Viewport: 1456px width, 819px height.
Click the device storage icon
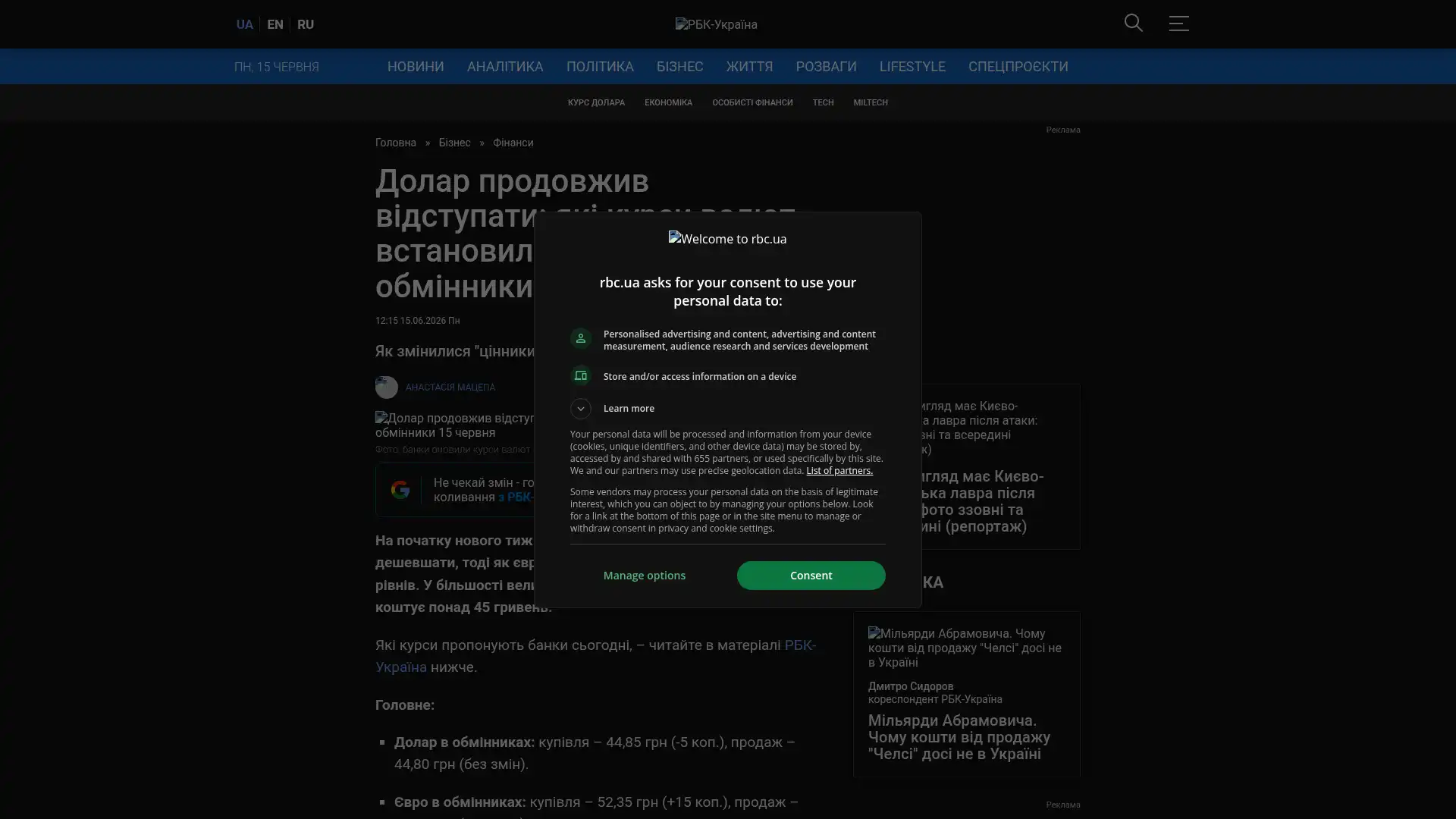(x=580, y=376)
